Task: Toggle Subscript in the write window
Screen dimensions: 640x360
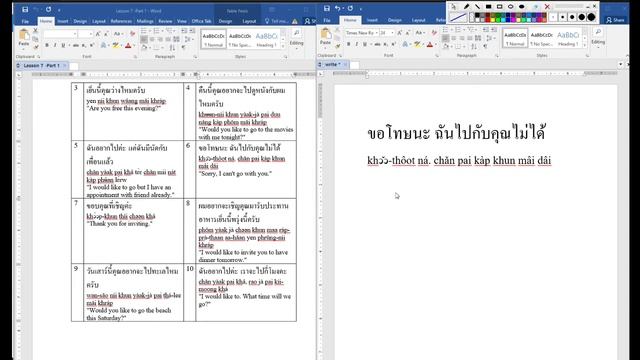Action: pyautogui.click(x=386, y=44)
